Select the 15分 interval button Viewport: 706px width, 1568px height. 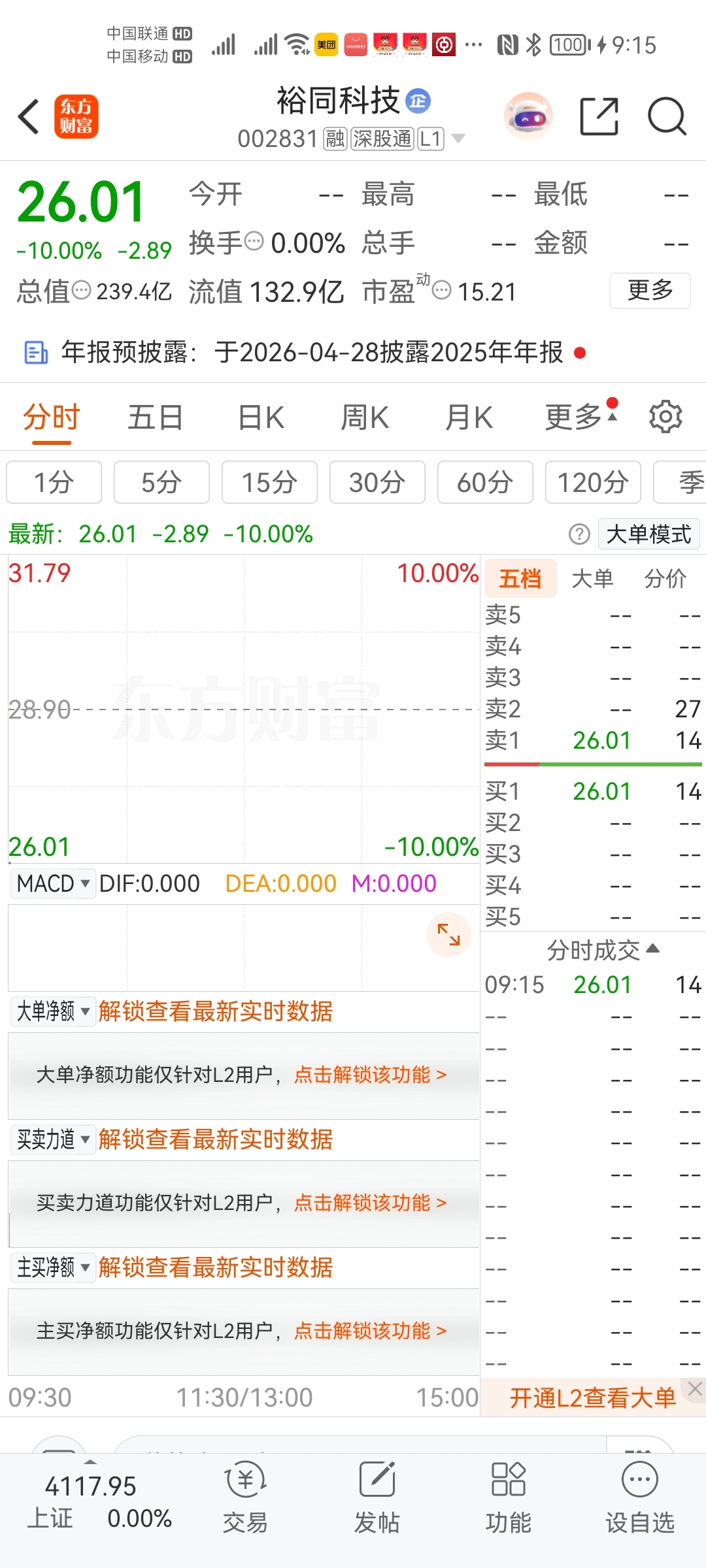pyautogui.click(x=269, y=482)
